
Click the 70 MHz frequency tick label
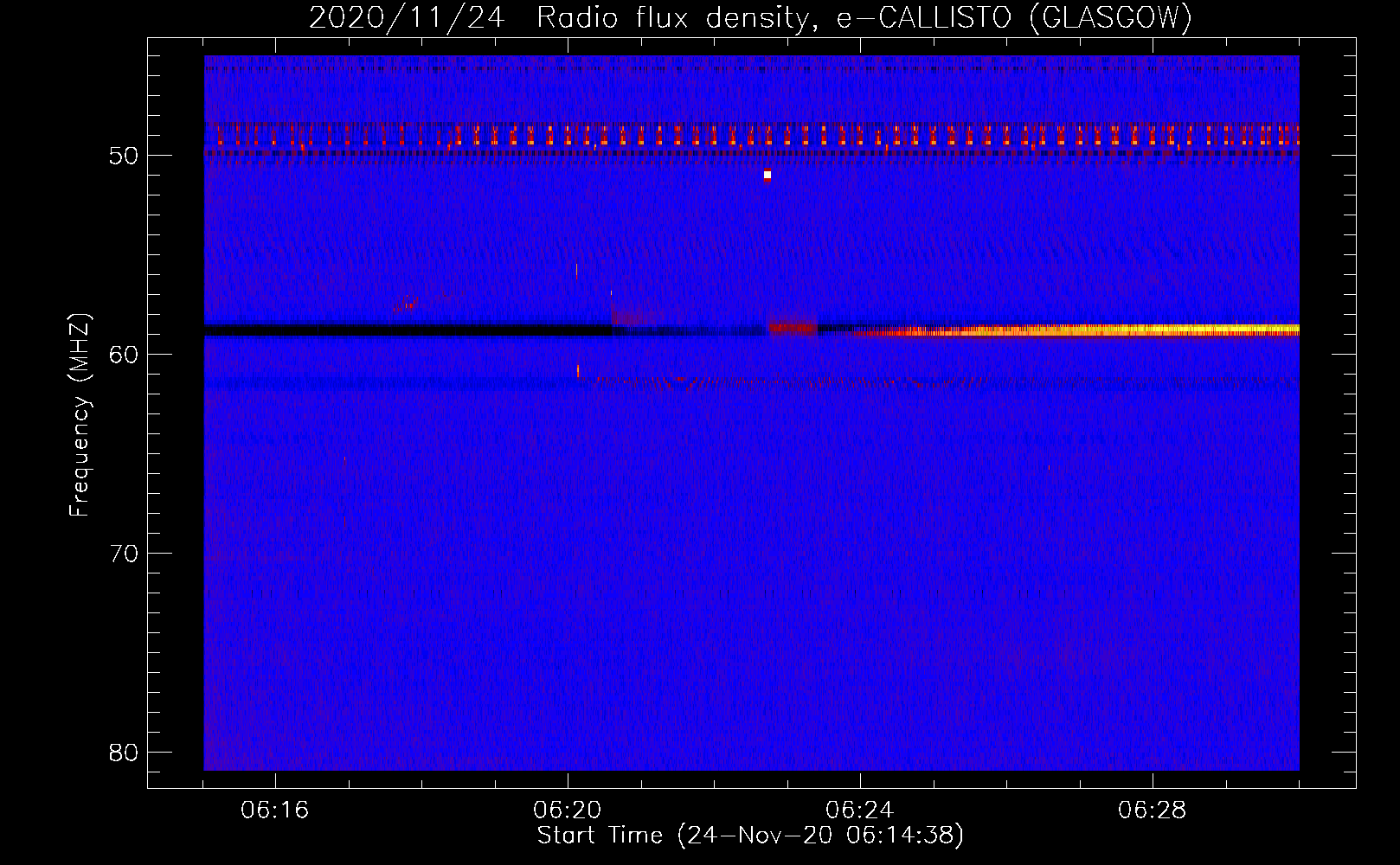click(125, 554)
